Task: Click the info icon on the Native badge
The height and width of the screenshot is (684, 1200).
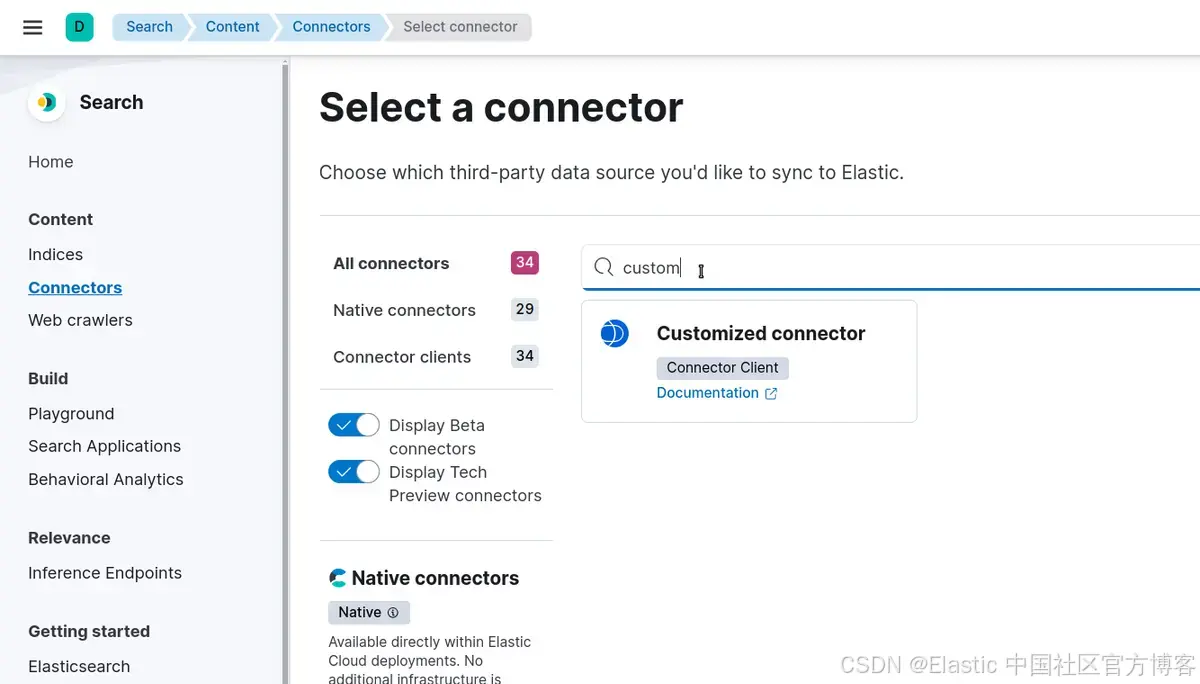Action: click(x=393, y=613)
